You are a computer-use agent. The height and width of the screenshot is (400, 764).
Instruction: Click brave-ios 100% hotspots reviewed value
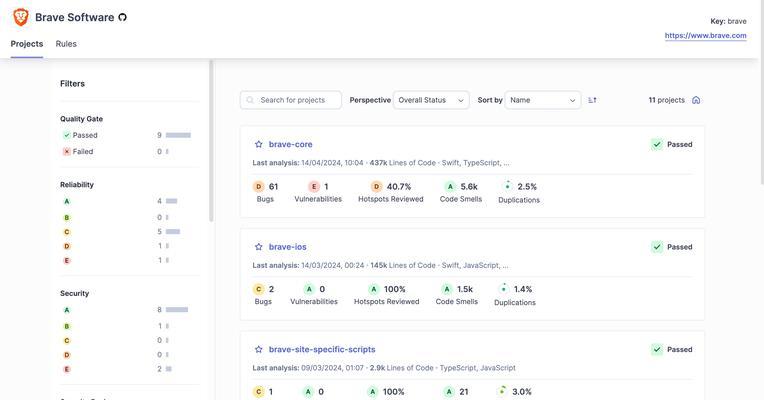(x=395, y=289)
